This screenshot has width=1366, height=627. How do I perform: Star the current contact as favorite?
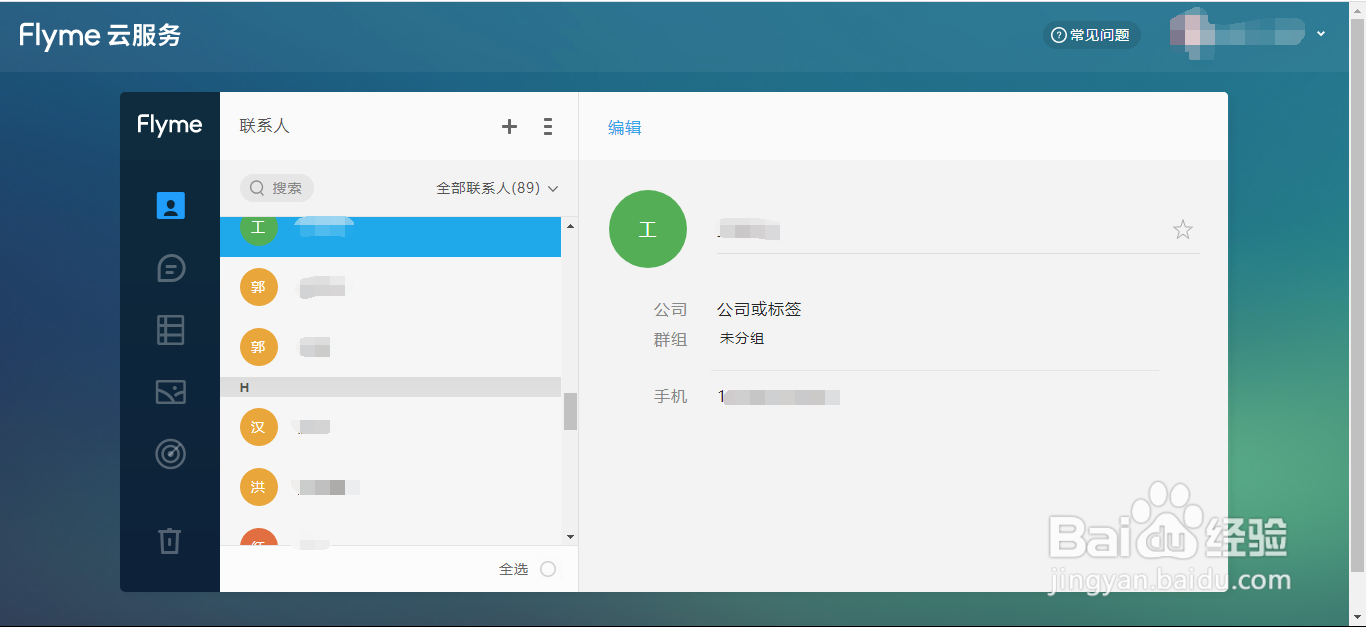pos(1183,229)
